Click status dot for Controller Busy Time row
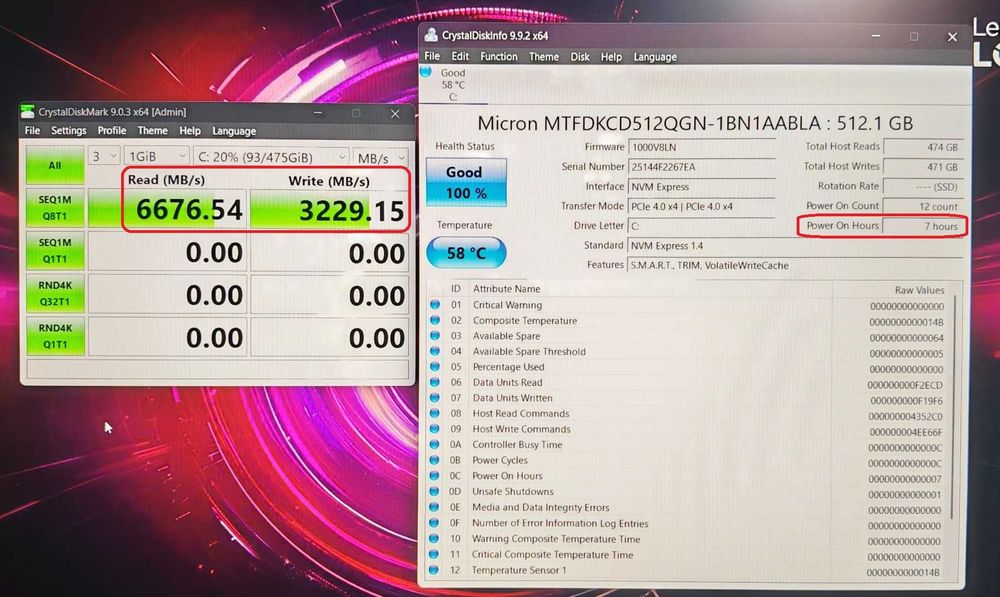Viewport: 1000px width, 597px height. [x=435, y=445]
